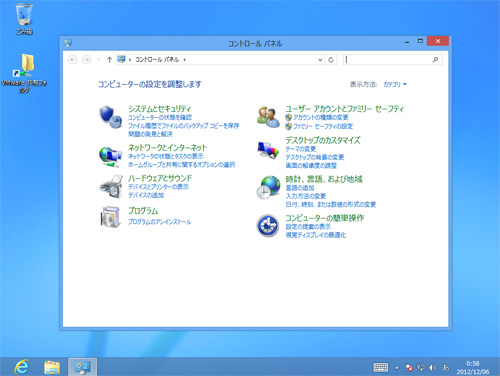Click the Forward navigation arrow
Image resolution: width=500 pixels, height=376 pixels.
point(86,60)
